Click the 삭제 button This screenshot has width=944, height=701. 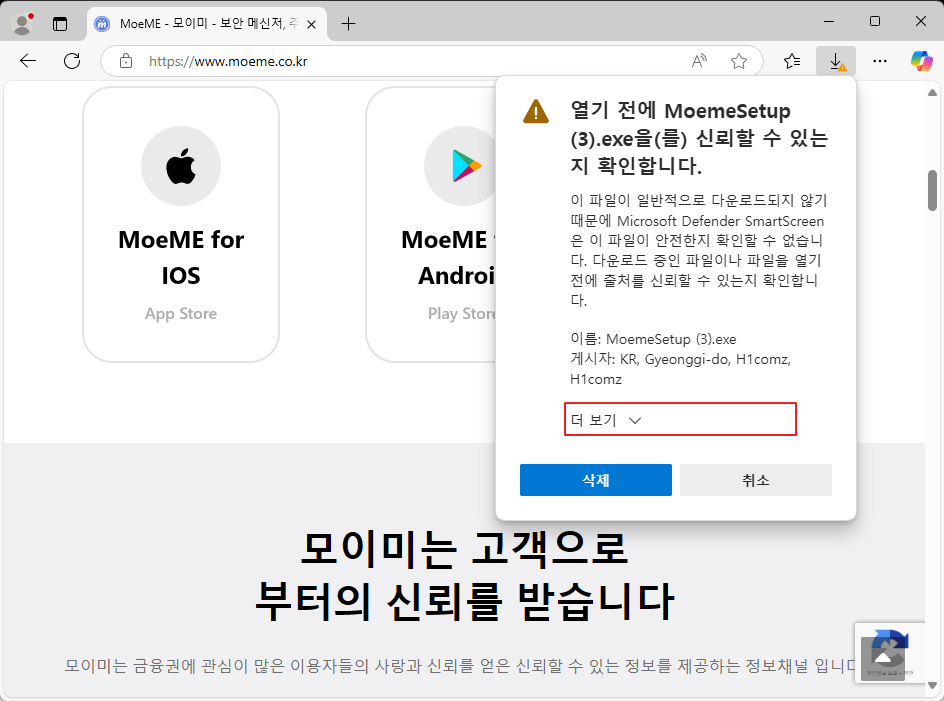[595, 480]
